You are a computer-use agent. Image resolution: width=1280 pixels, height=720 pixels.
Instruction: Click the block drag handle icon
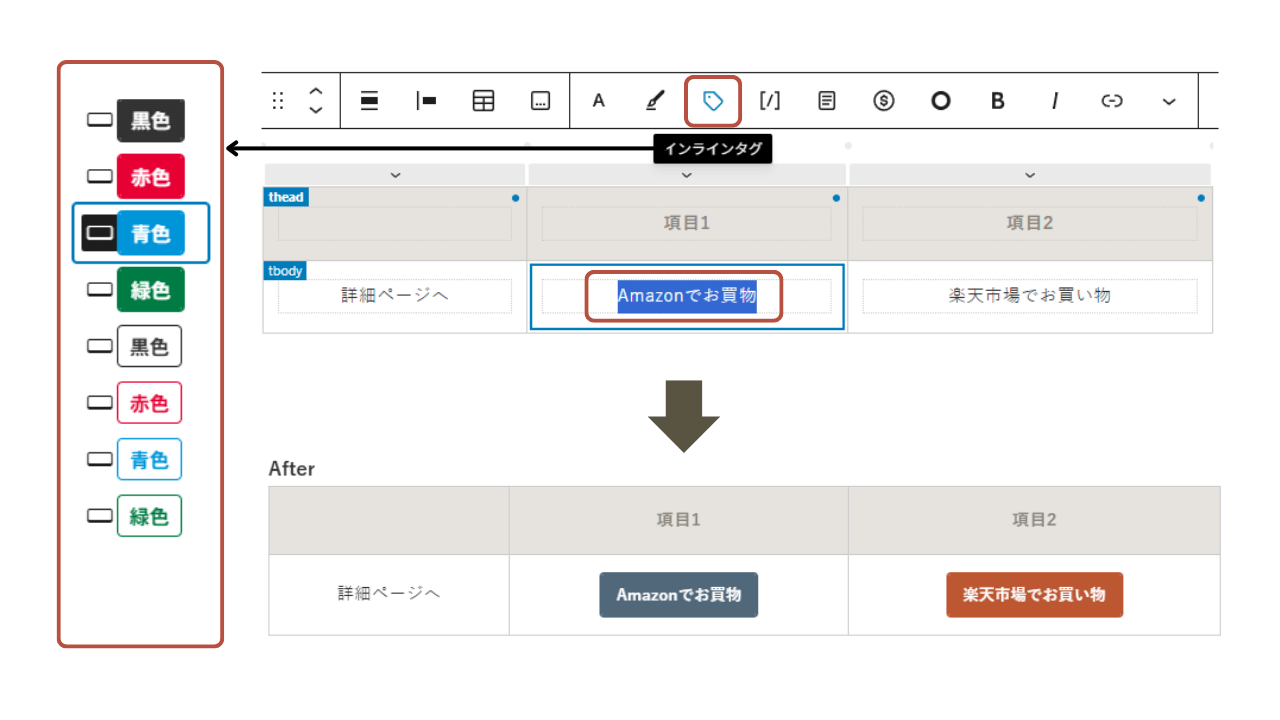coord(278,101)
